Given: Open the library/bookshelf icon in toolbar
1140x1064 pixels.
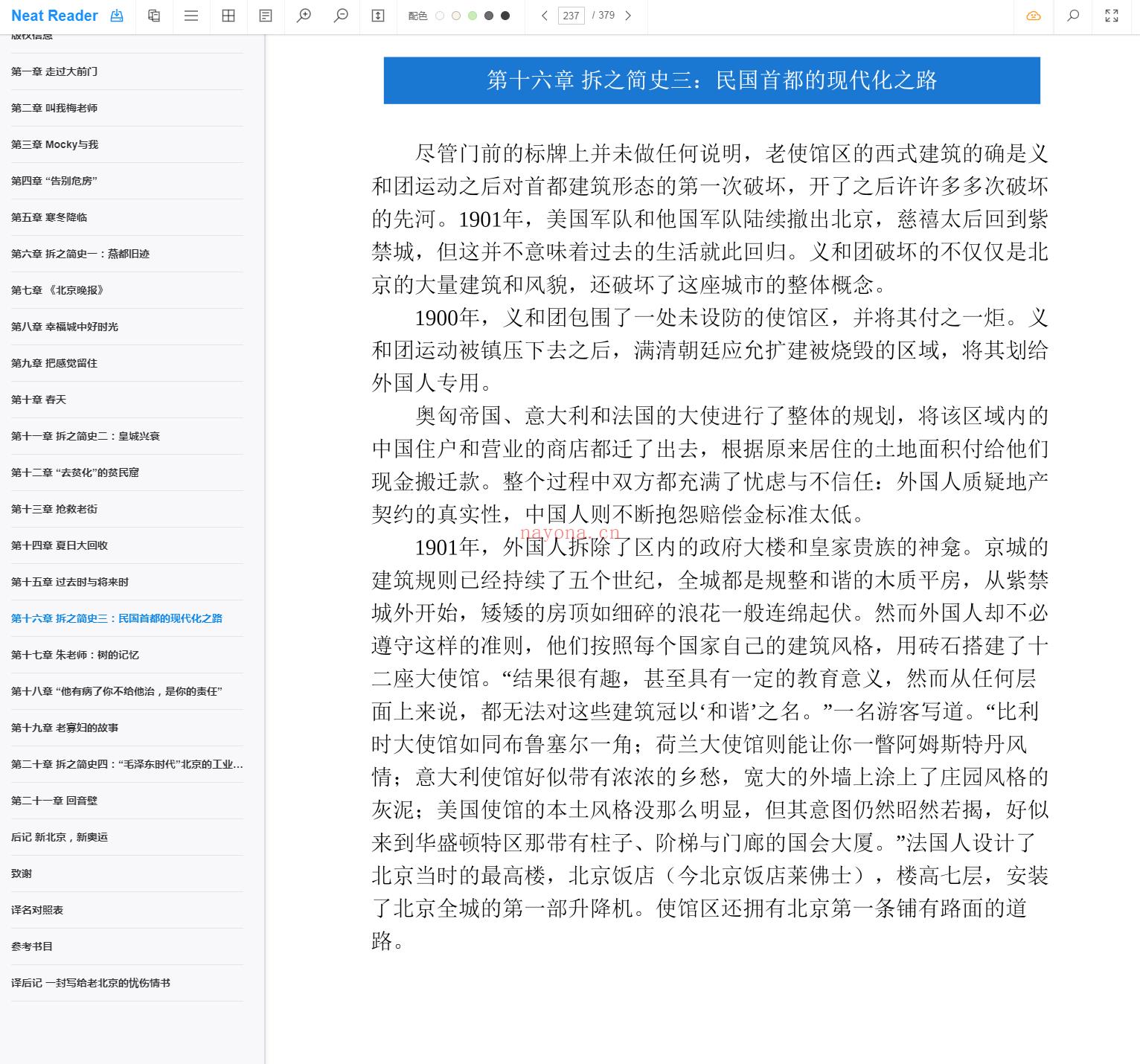Looking at the screenshot, I should point(154,16).
